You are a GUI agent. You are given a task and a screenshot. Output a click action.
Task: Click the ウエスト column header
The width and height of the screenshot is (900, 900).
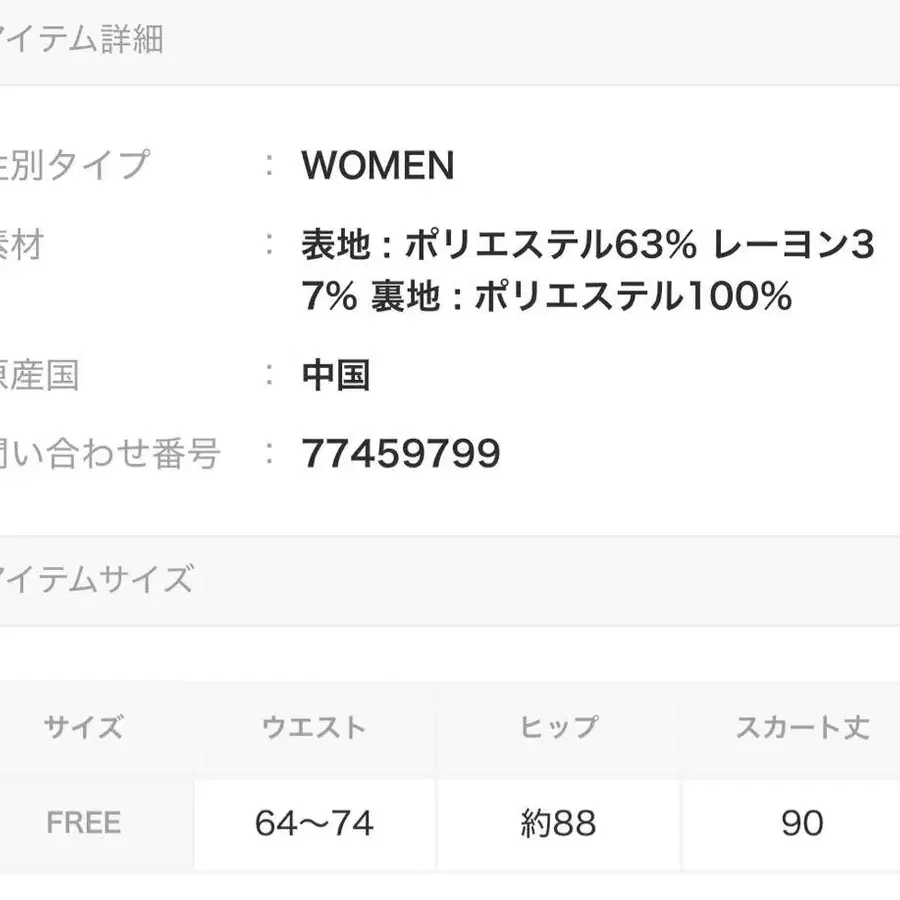[314, 728]
